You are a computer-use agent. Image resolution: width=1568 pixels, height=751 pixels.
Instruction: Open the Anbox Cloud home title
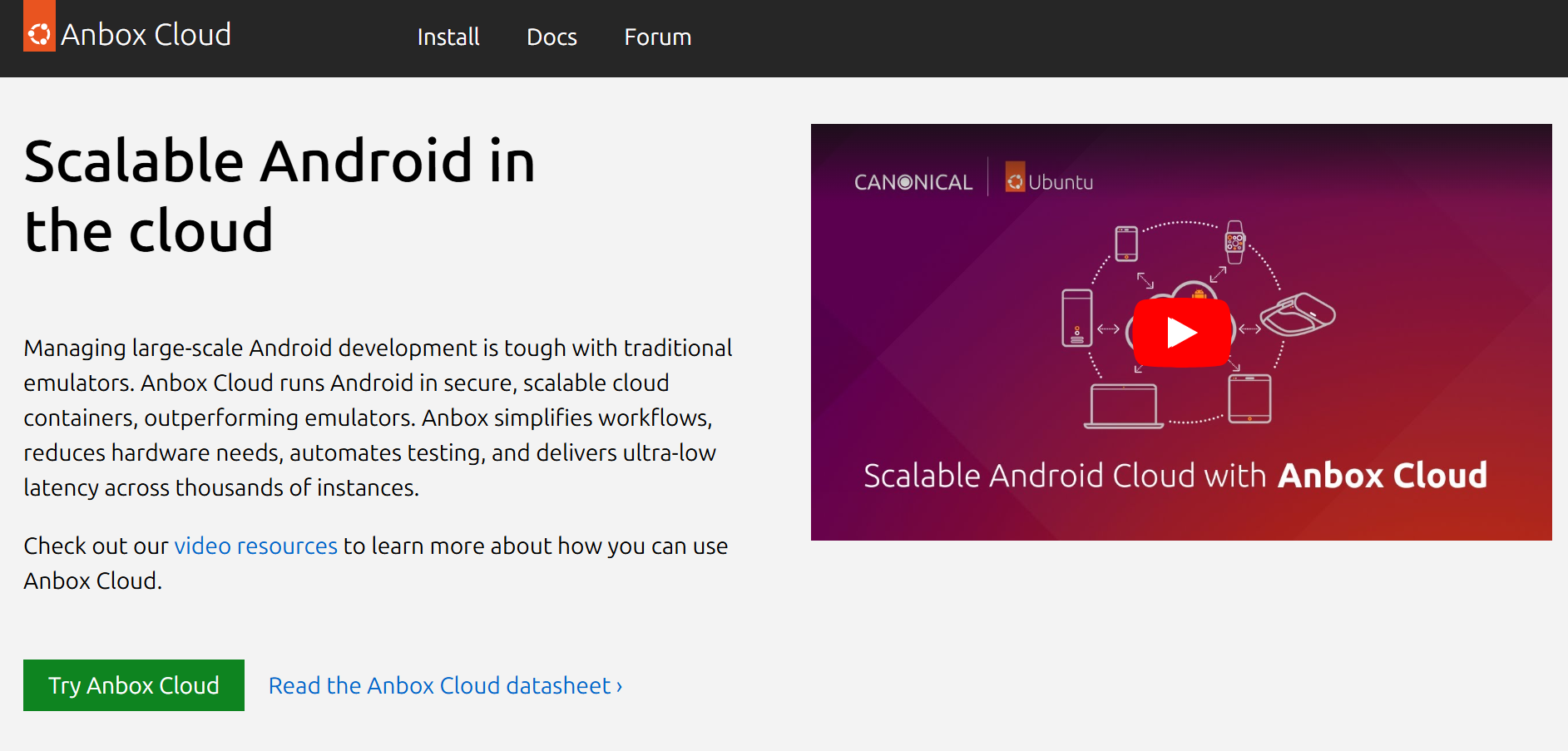(146, 35)
